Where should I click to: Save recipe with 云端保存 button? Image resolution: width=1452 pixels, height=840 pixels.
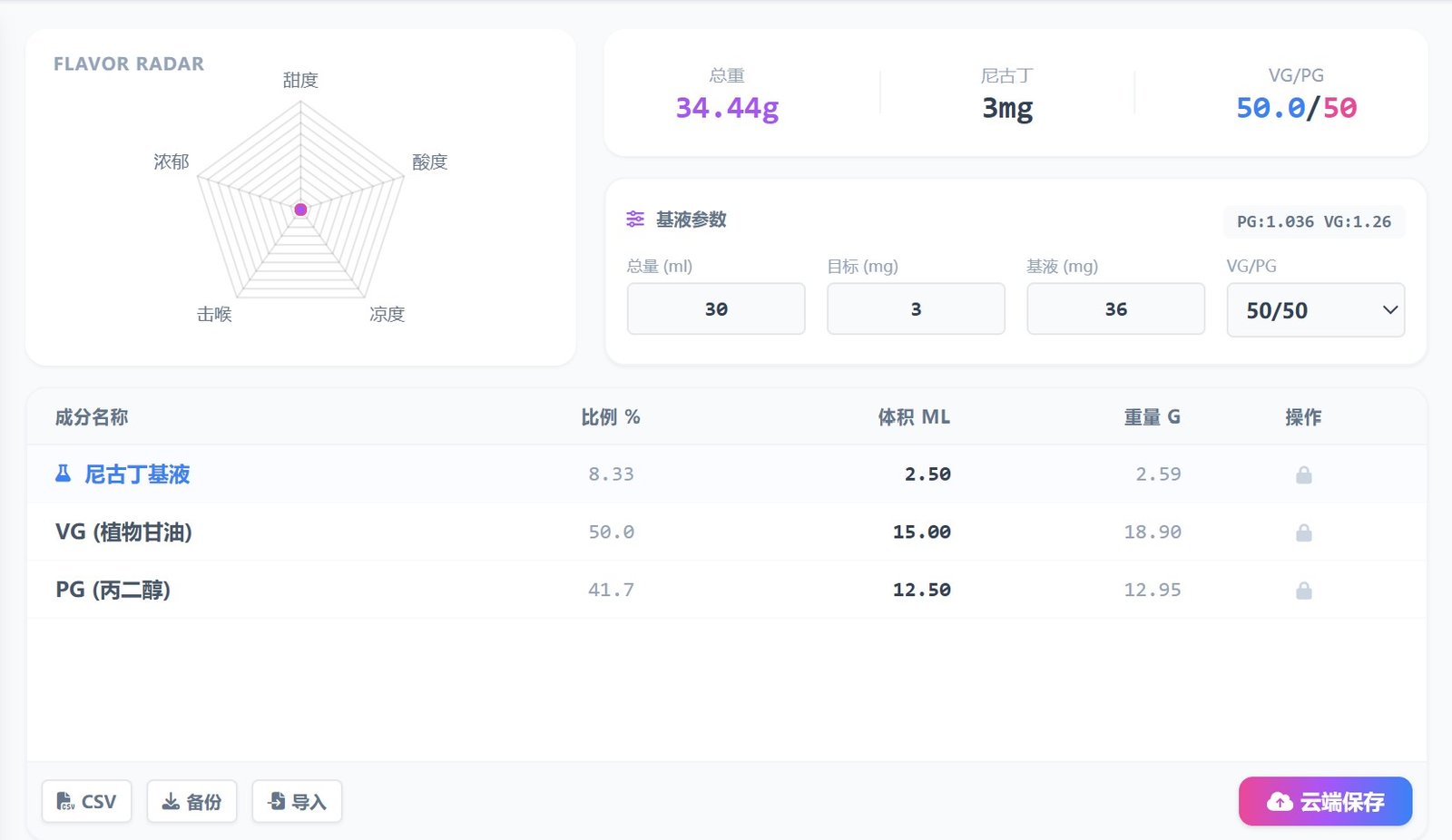pyautogui.click(x=1325, y=802)
